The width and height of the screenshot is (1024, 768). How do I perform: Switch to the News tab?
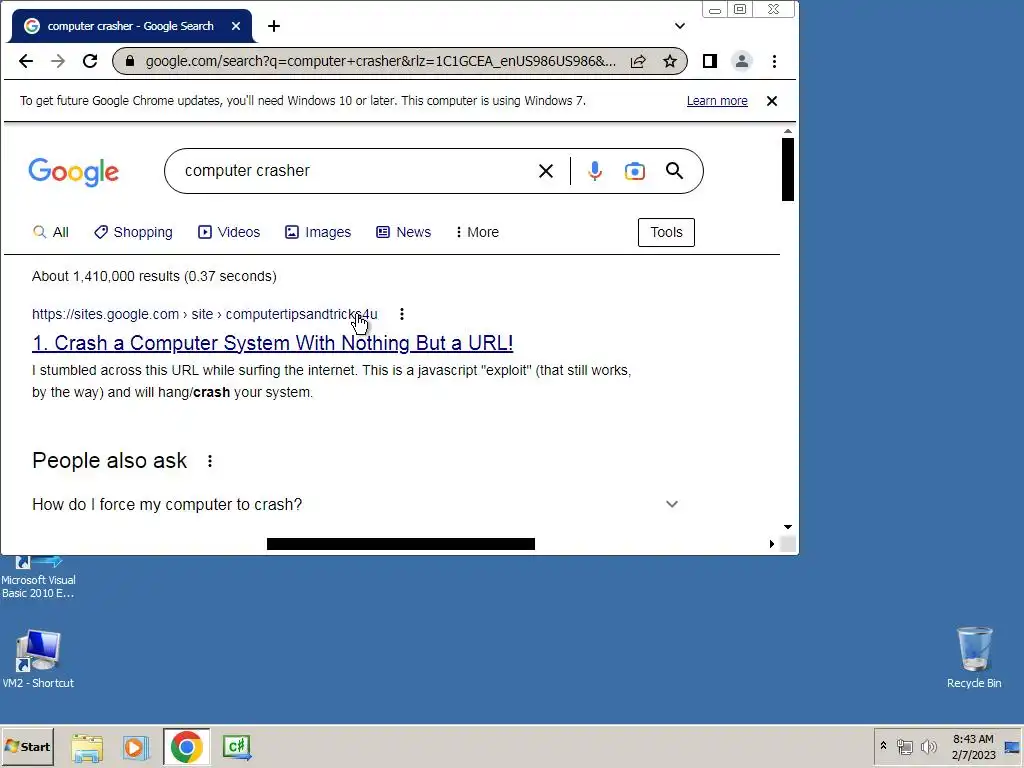coord(404,232)
